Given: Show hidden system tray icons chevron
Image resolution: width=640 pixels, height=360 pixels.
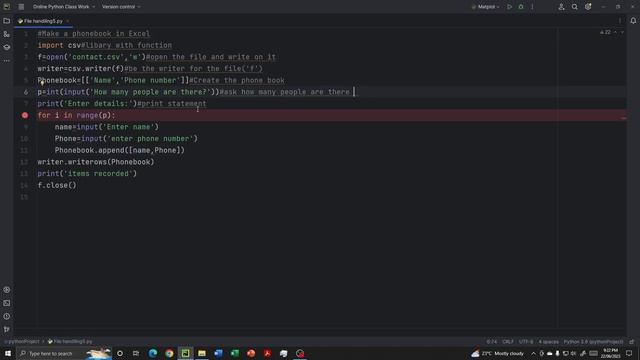Looking at the screenshot, I should point(533,353).
